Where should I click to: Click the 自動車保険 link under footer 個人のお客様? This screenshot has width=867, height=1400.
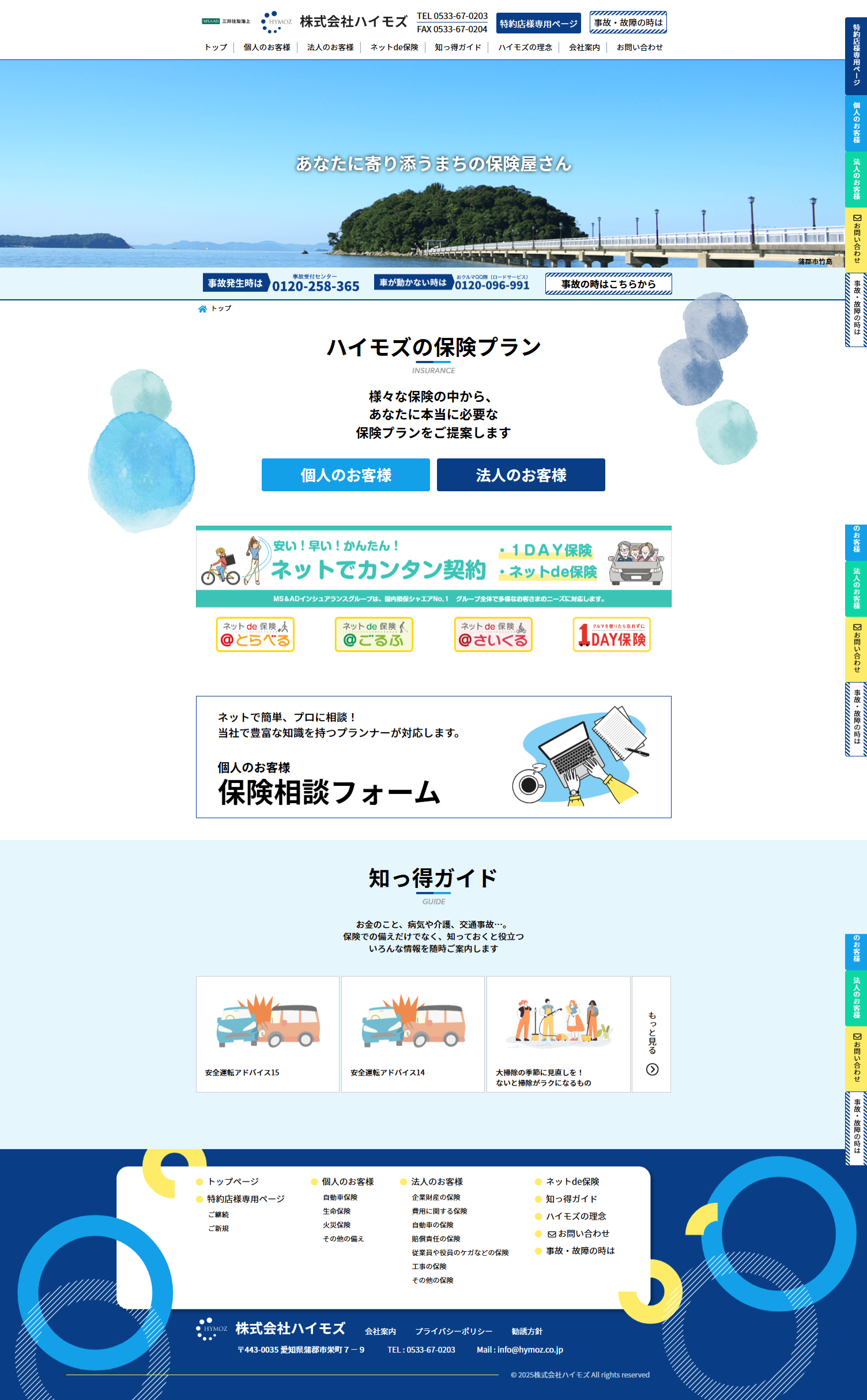tap(340, 1197)
